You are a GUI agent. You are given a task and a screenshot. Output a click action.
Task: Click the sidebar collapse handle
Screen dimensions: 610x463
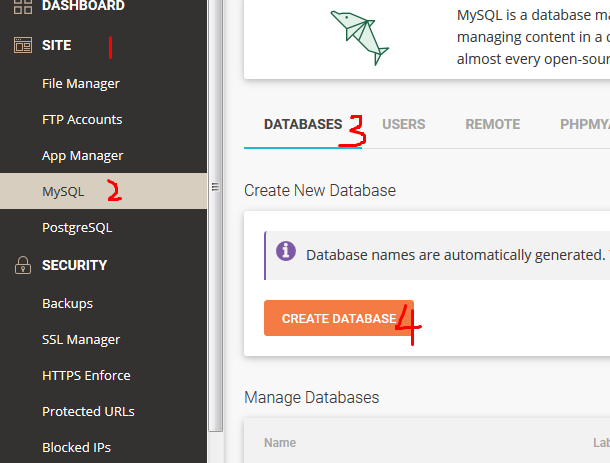click(213, 187)
